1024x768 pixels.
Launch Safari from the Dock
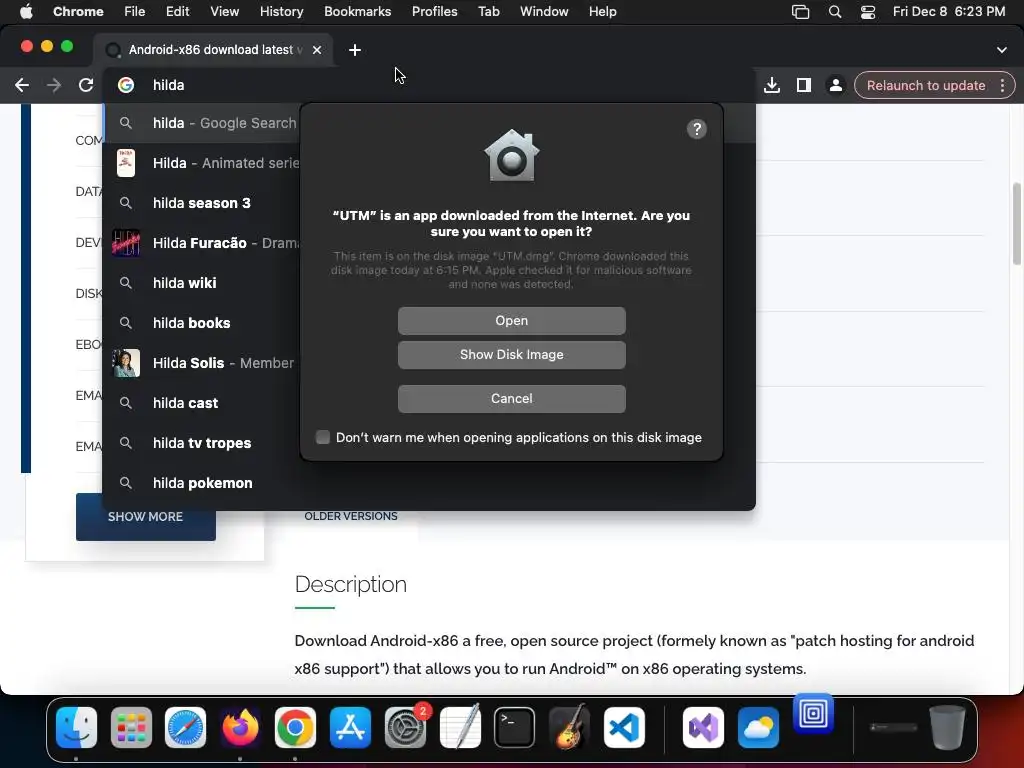185,728
